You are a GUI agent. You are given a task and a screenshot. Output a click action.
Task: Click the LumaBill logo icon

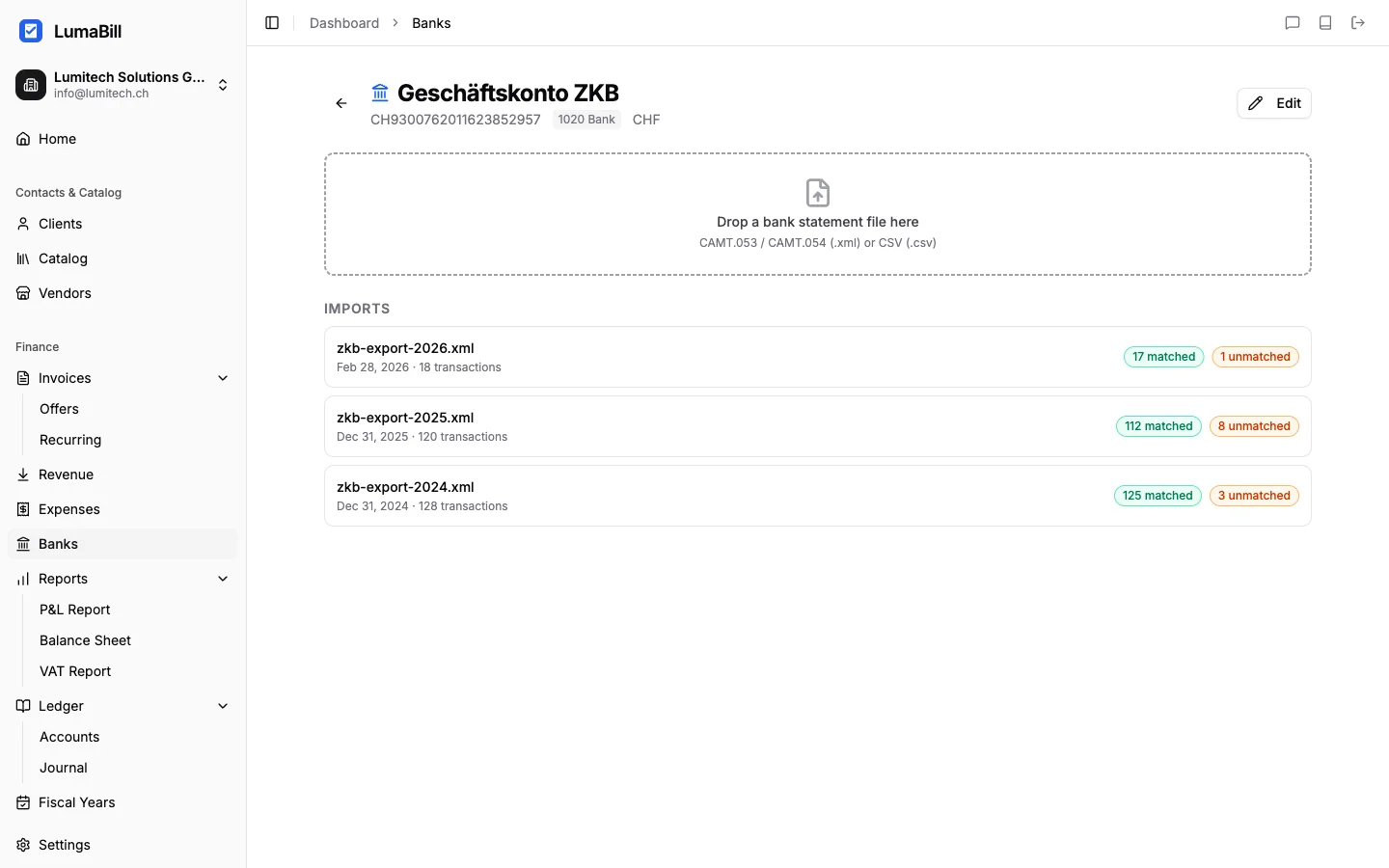(x=31, y=31)
